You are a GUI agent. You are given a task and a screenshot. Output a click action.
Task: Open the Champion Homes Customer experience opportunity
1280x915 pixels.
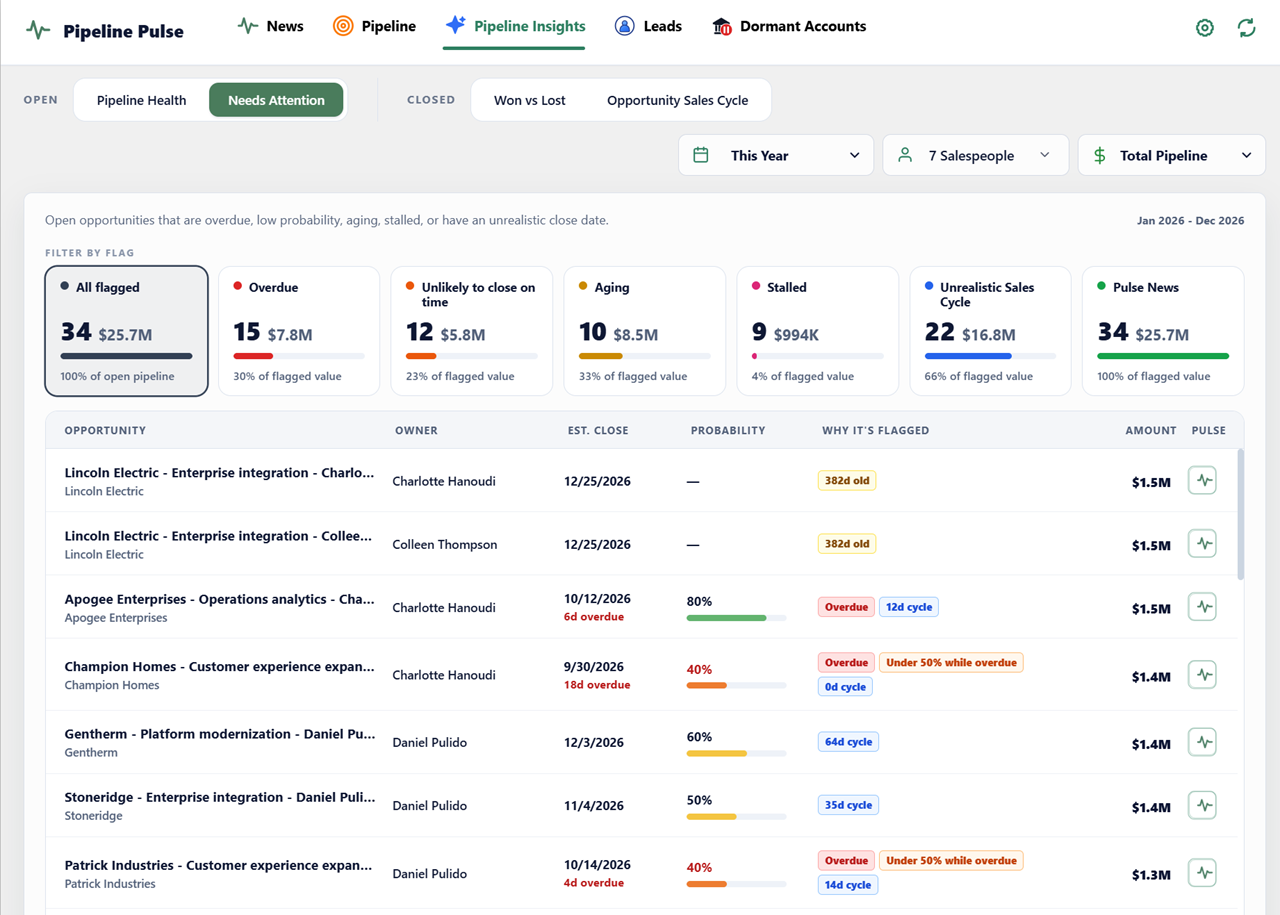point(220,666)
